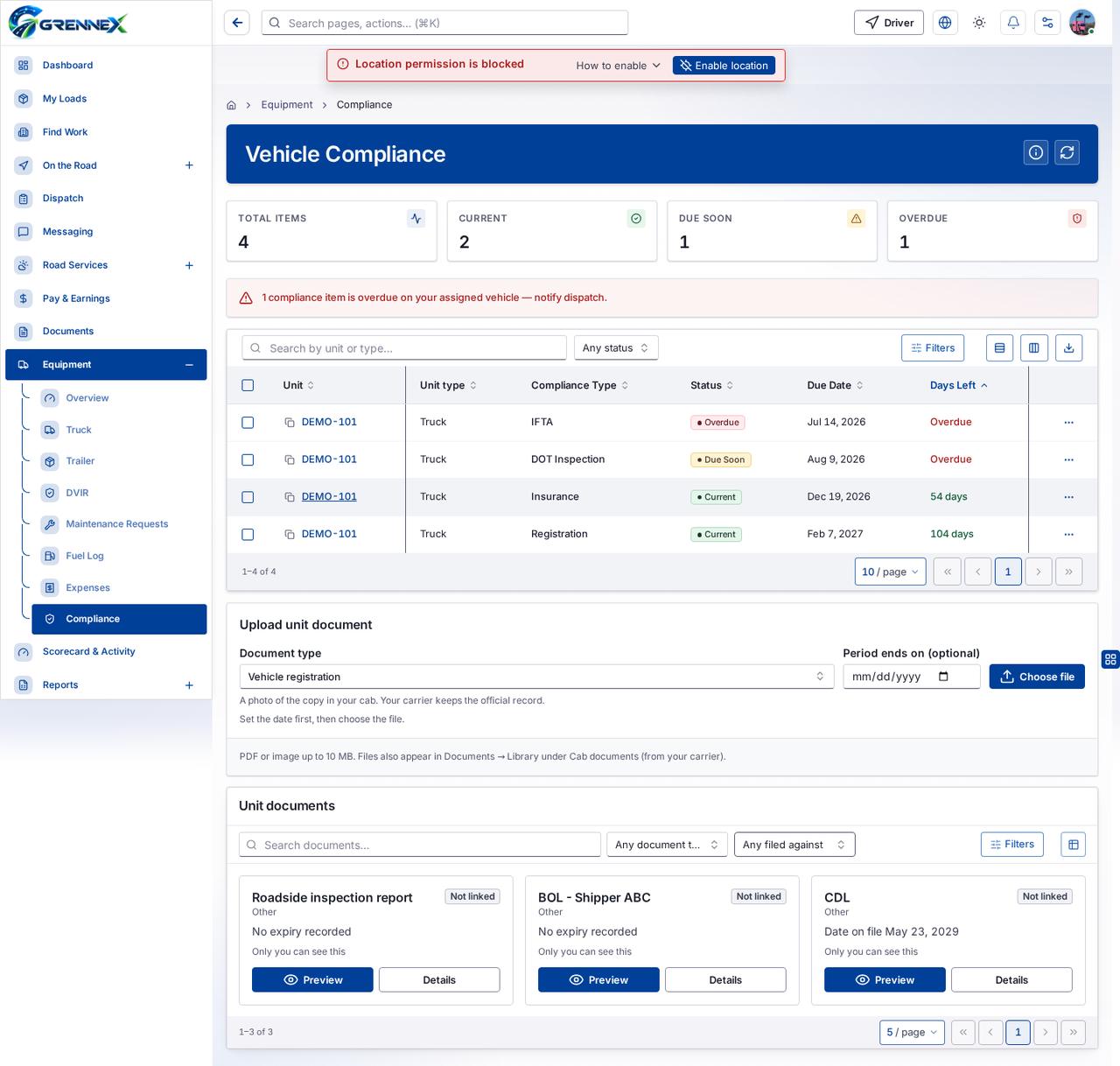Screen dimensions: 1120x1066
Task: Download the compliance table export
Action: [1068, 348]
